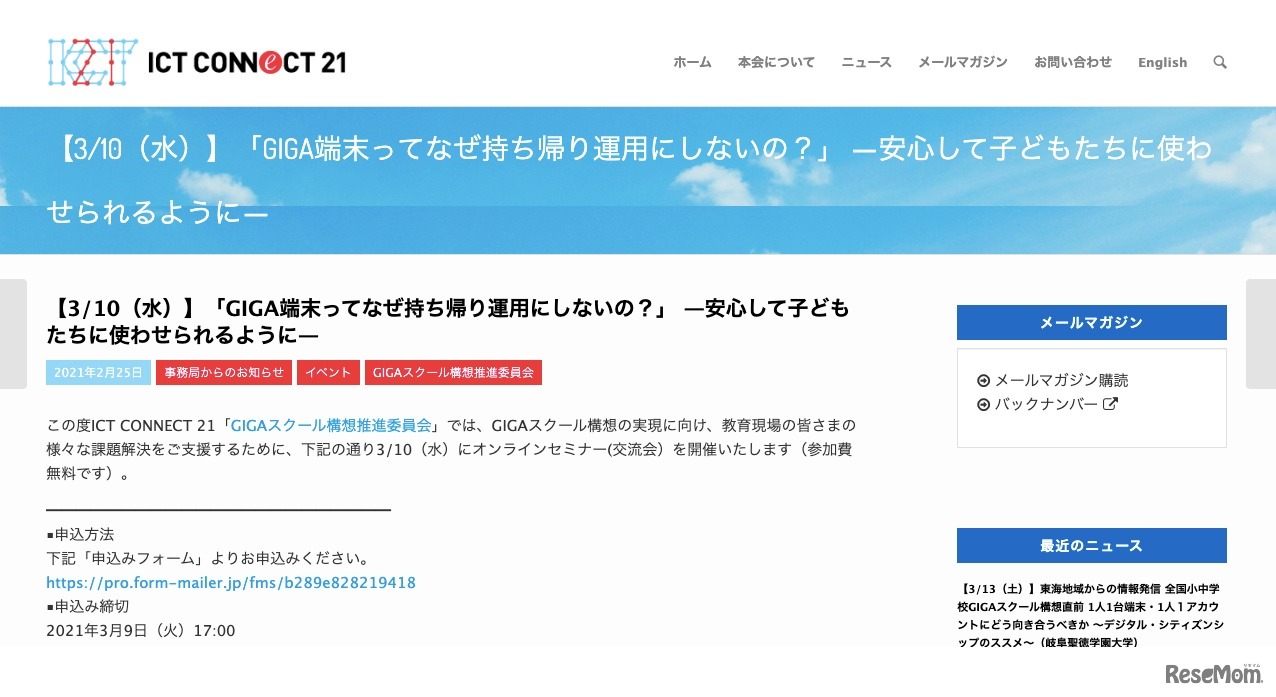Go to ホーム in the navigation

click(692, 62)
